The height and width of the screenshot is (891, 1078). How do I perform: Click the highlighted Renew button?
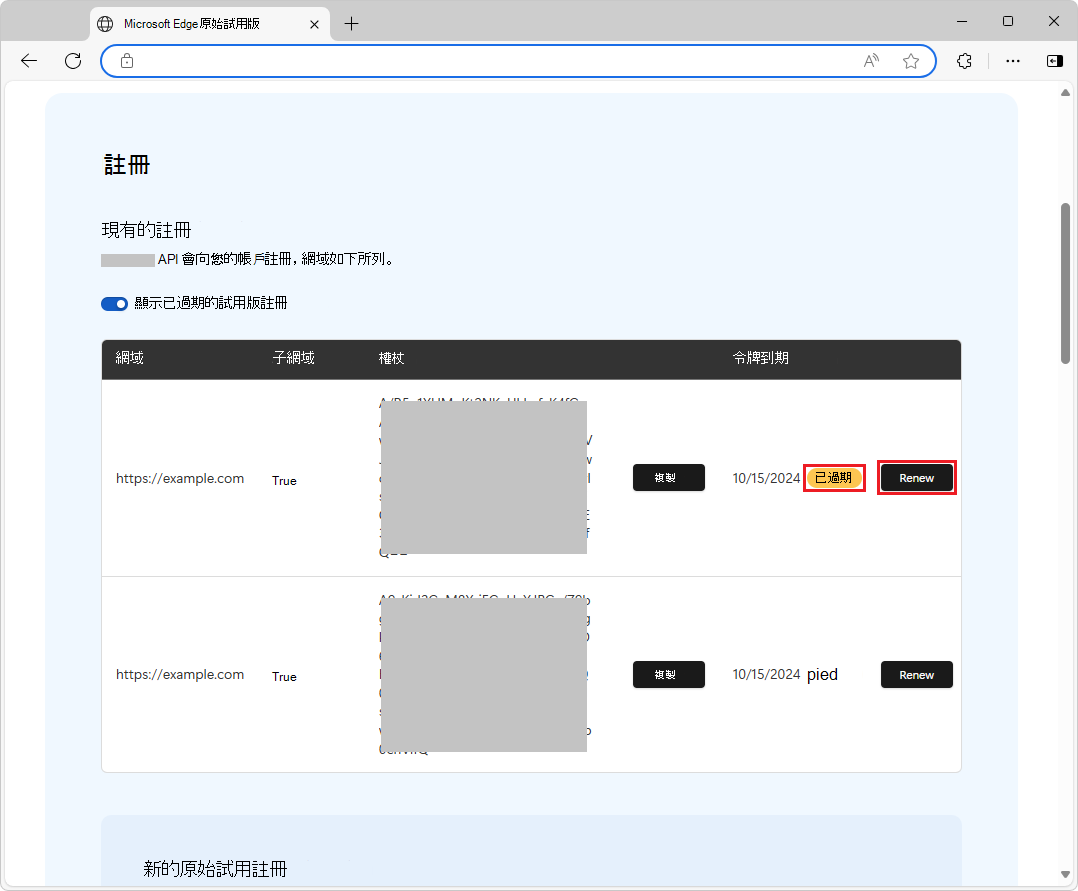pyautogui.click(x=916, y=478)
